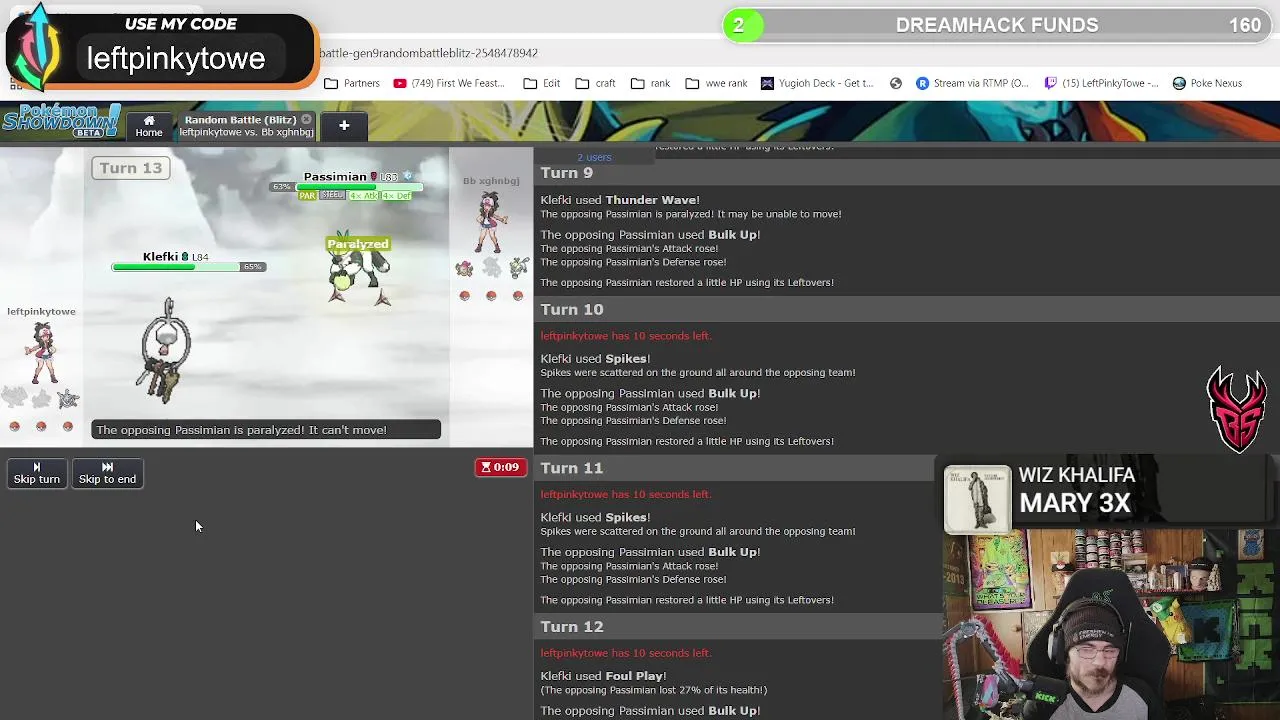Click your first Poké Ball icon

[x=14, y=426]
